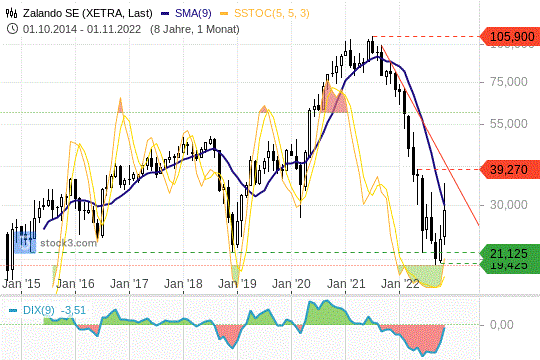Screen dimensions: 540x360
Task: Click the DIX(9) -3,51 indicator label
Action: tap(54, 310)
